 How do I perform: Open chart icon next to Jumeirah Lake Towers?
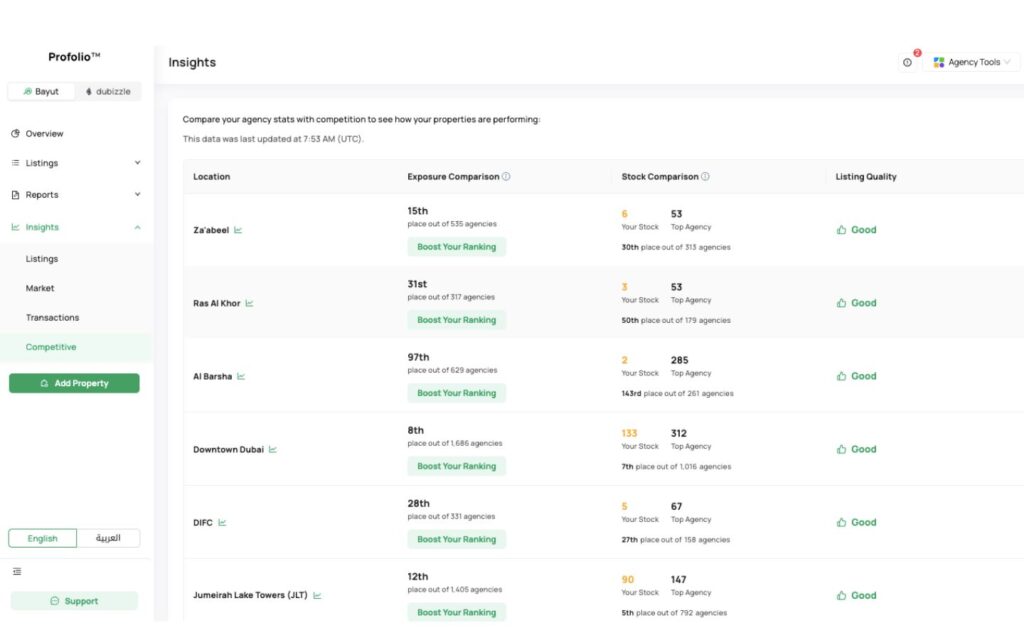317,595
